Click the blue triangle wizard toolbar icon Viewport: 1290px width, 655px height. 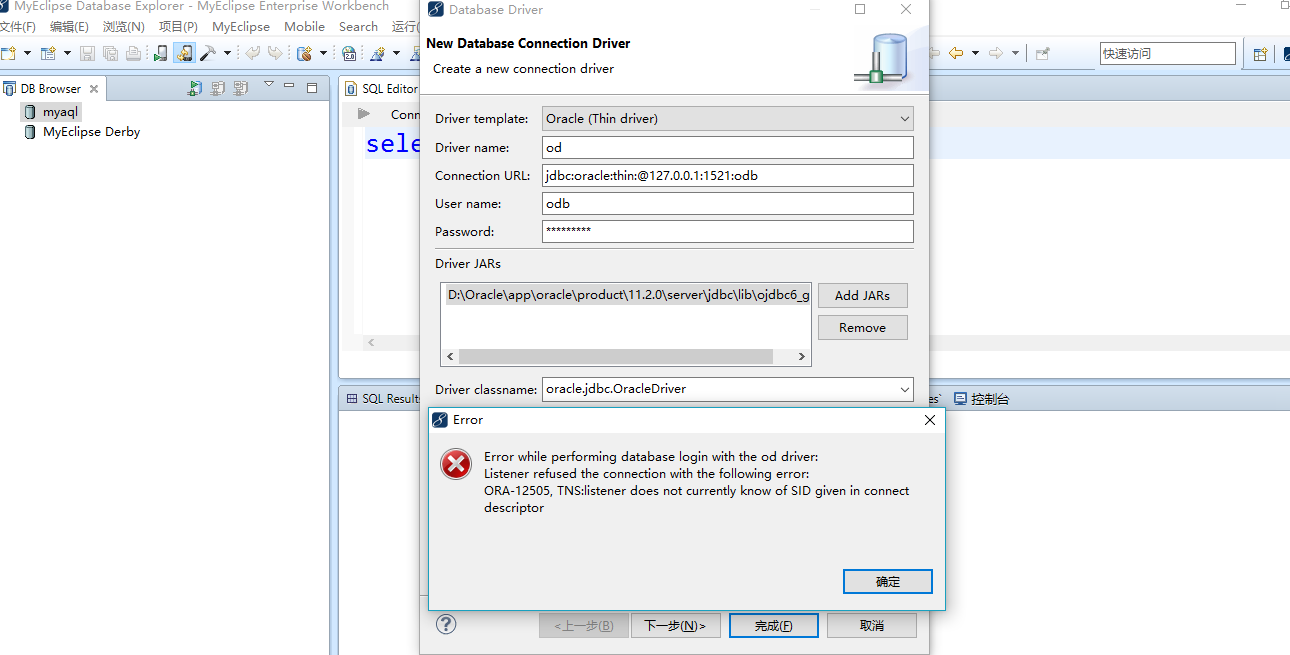coord(378,53)
